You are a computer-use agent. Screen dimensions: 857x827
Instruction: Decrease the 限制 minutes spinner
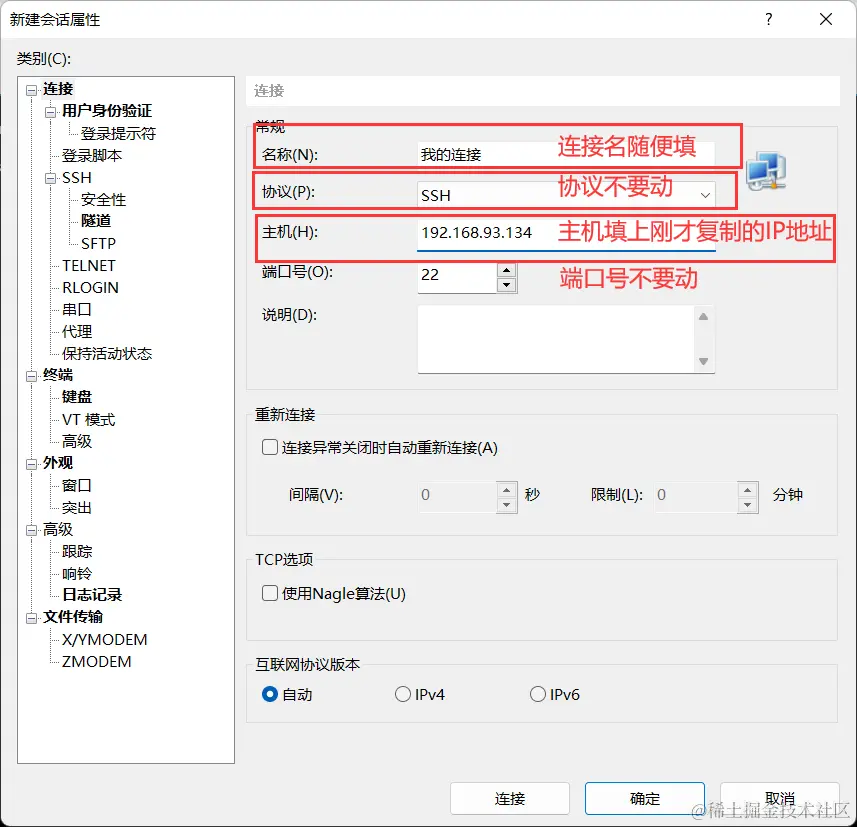[747, 505]
